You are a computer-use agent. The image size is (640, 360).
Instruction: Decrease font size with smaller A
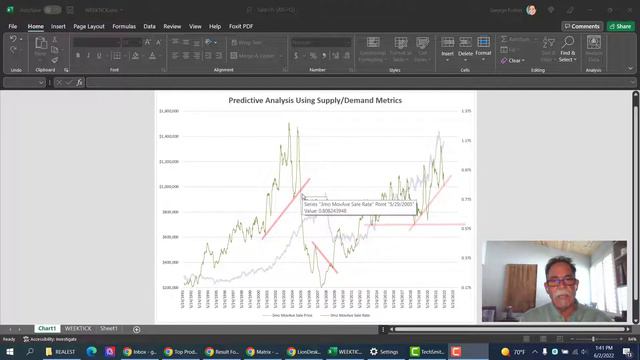click(x=158, y=42)
